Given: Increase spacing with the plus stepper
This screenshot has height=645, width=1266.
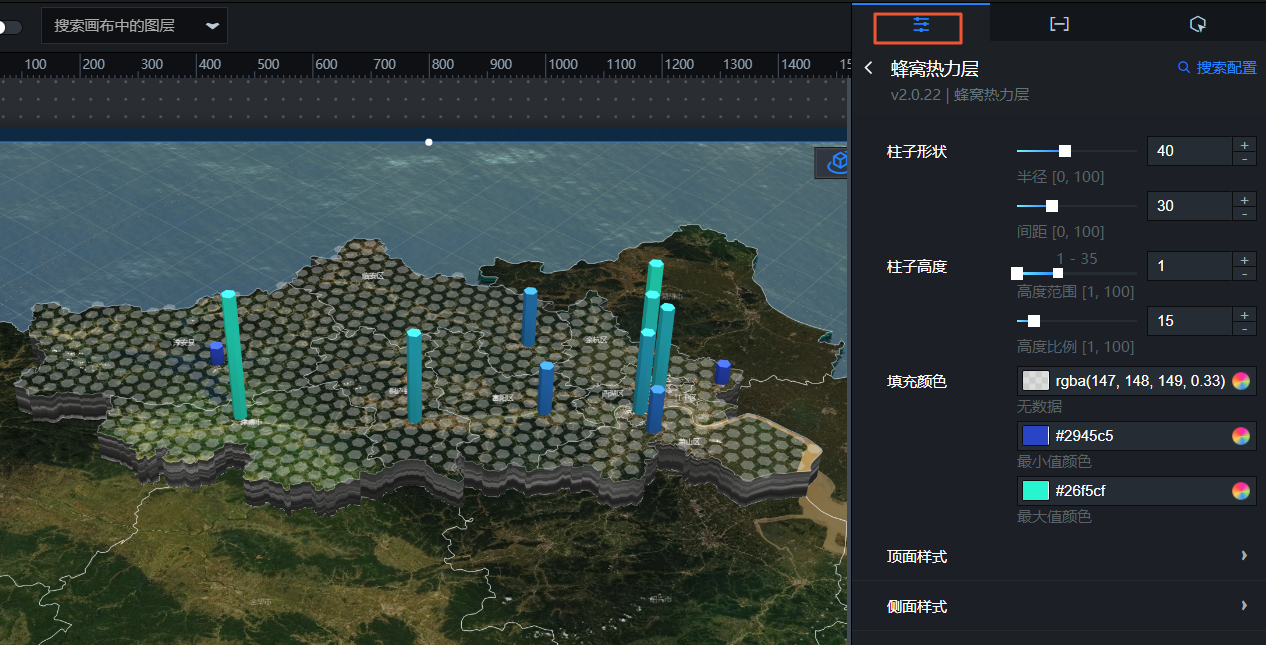Looking at the screenshot, I should click(x=1244, y=199).
